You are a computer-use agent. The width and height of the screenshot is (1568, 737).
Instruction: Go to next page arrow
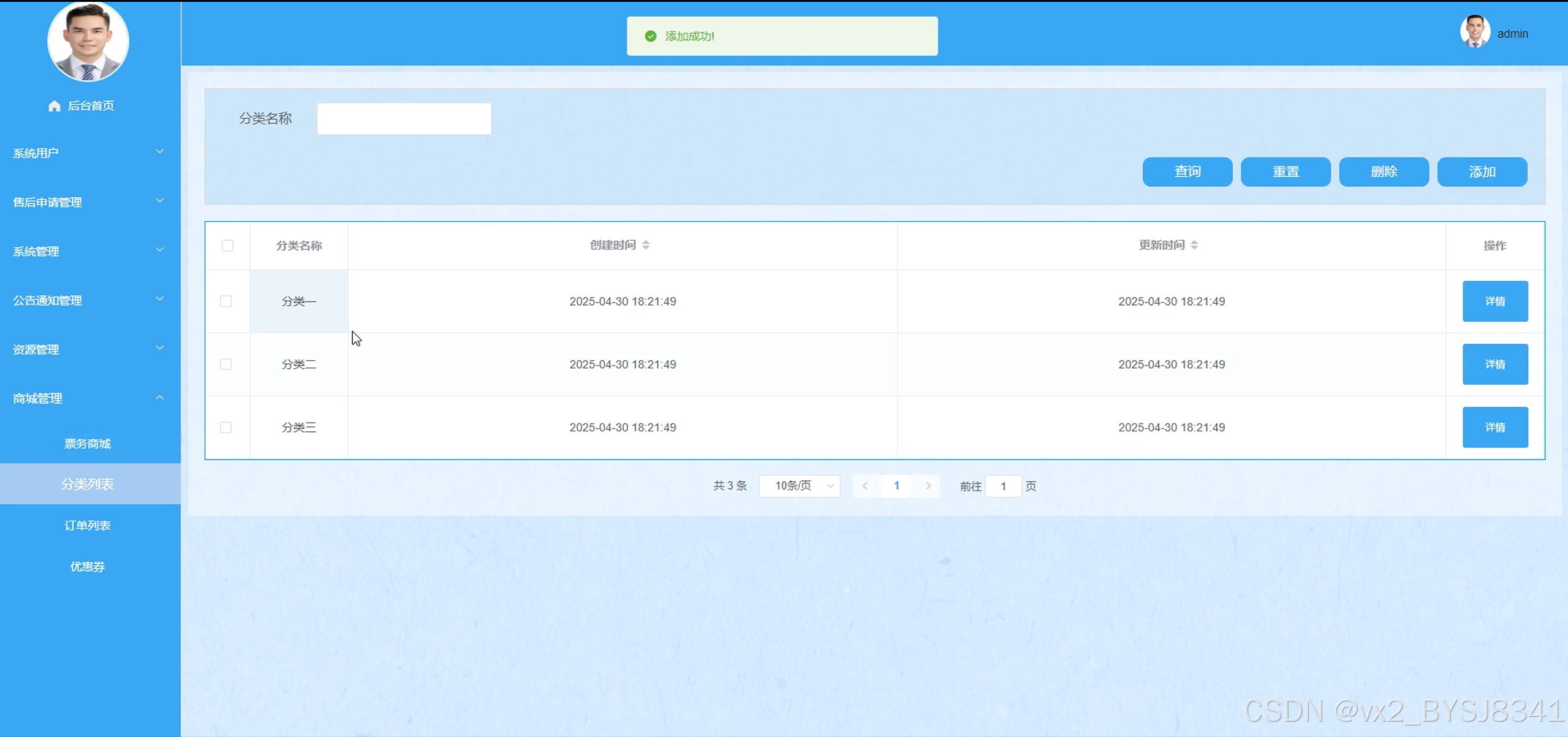point(928,486)
